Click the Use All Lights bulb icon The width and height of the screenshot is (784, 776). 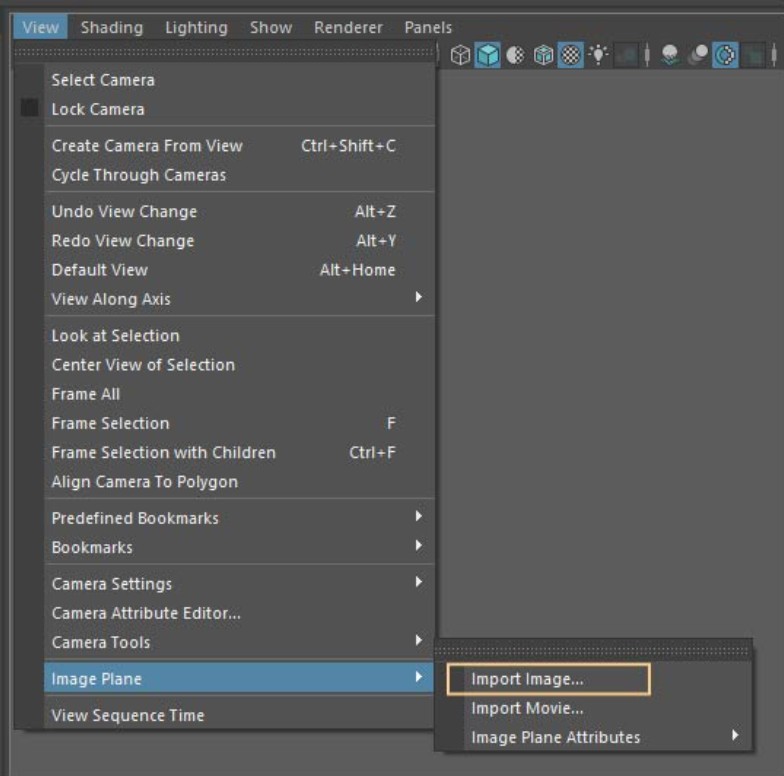coord(598,56)
